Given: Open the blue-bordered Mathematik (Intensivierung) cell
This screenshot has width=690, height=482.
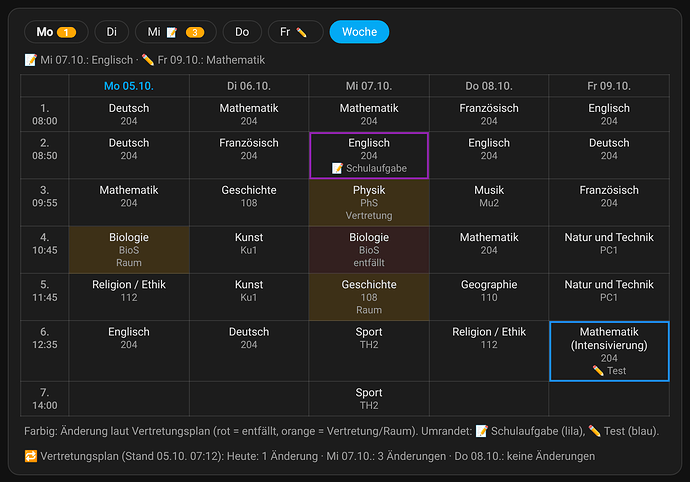Looking at the screenshot, I should [609, 351].
